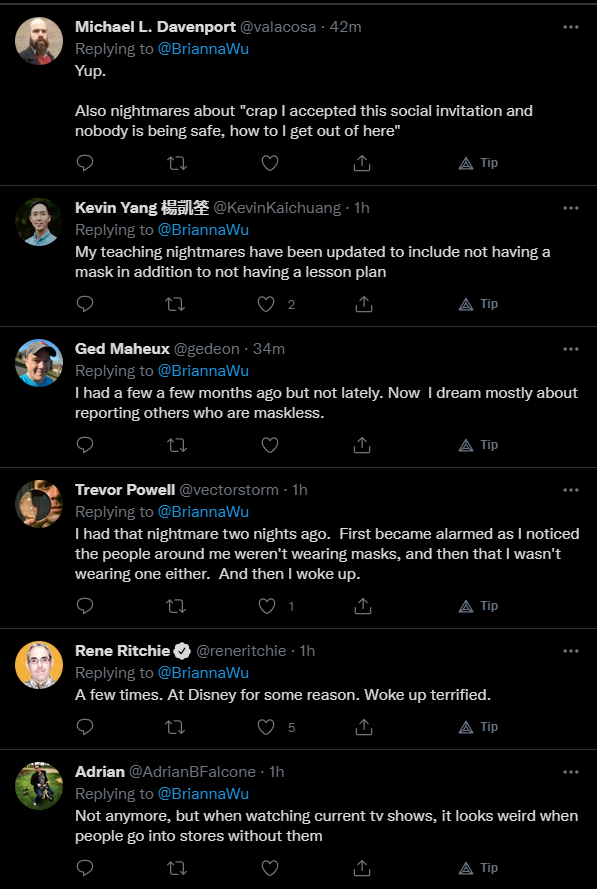The height and width of the screenshot is (889, 597).
Task: Share Rene Ritchie's tweet
Action: (x=363, y=727)
